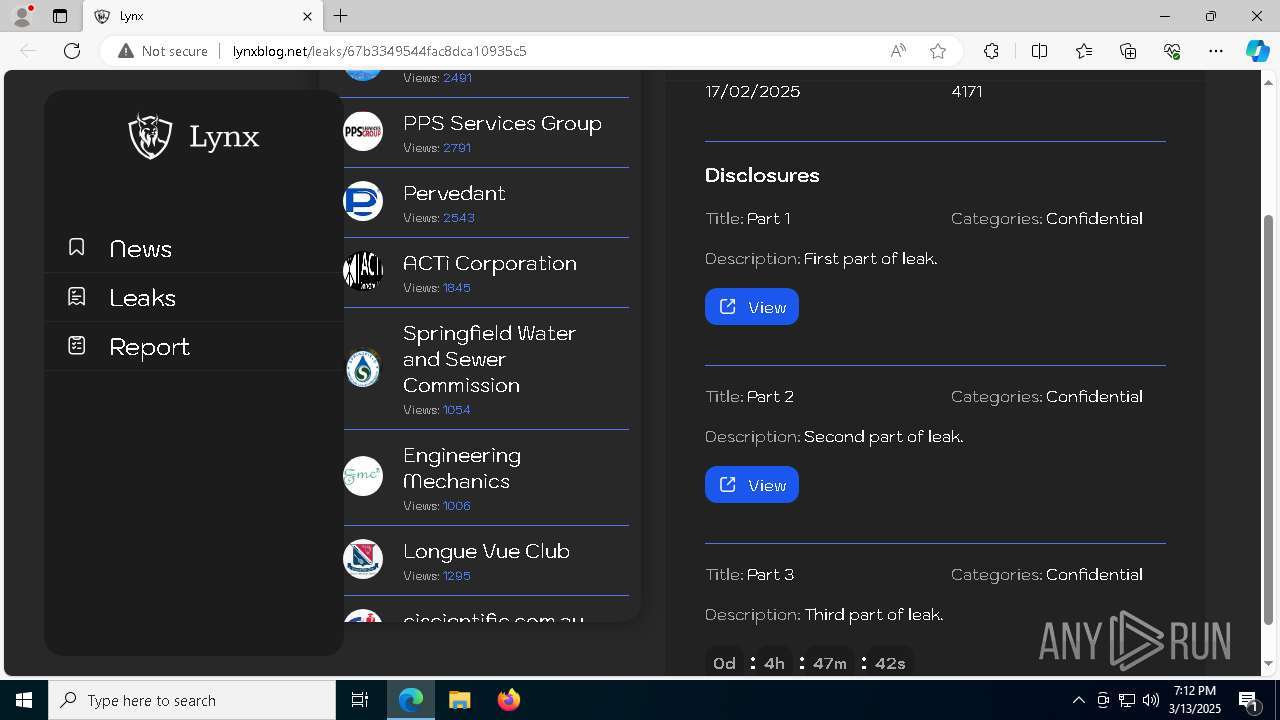Open File Explorer from taskbar
The height and width of the screenshot is (720, 1280).
(x=459, y=700)
